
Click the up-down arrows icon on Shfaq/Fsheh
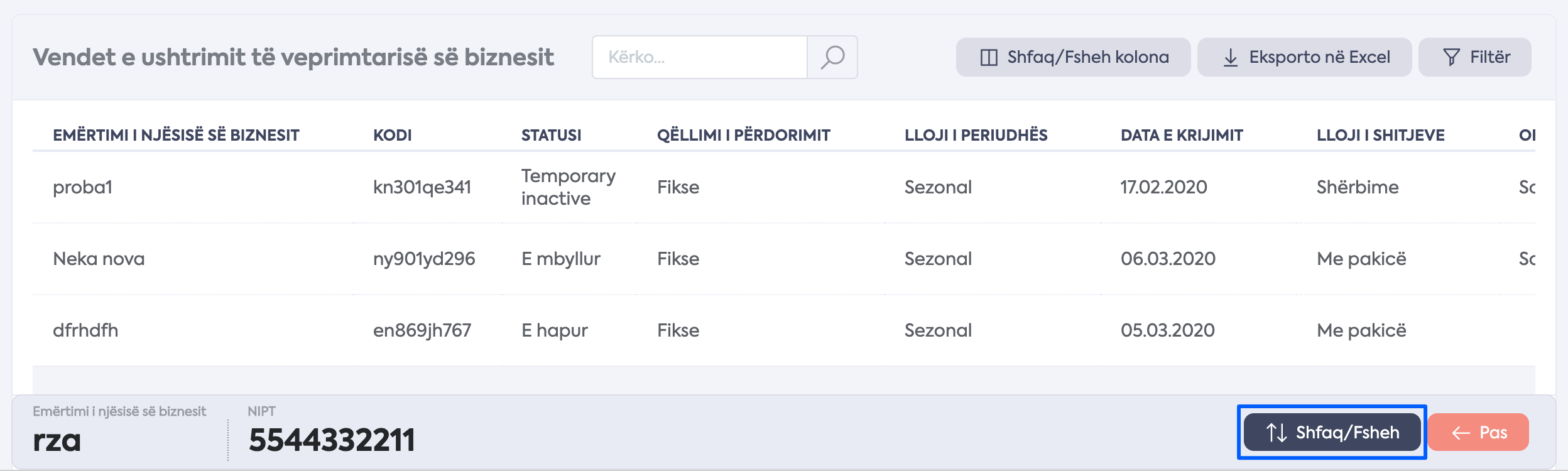click(x=1277, y=433)
